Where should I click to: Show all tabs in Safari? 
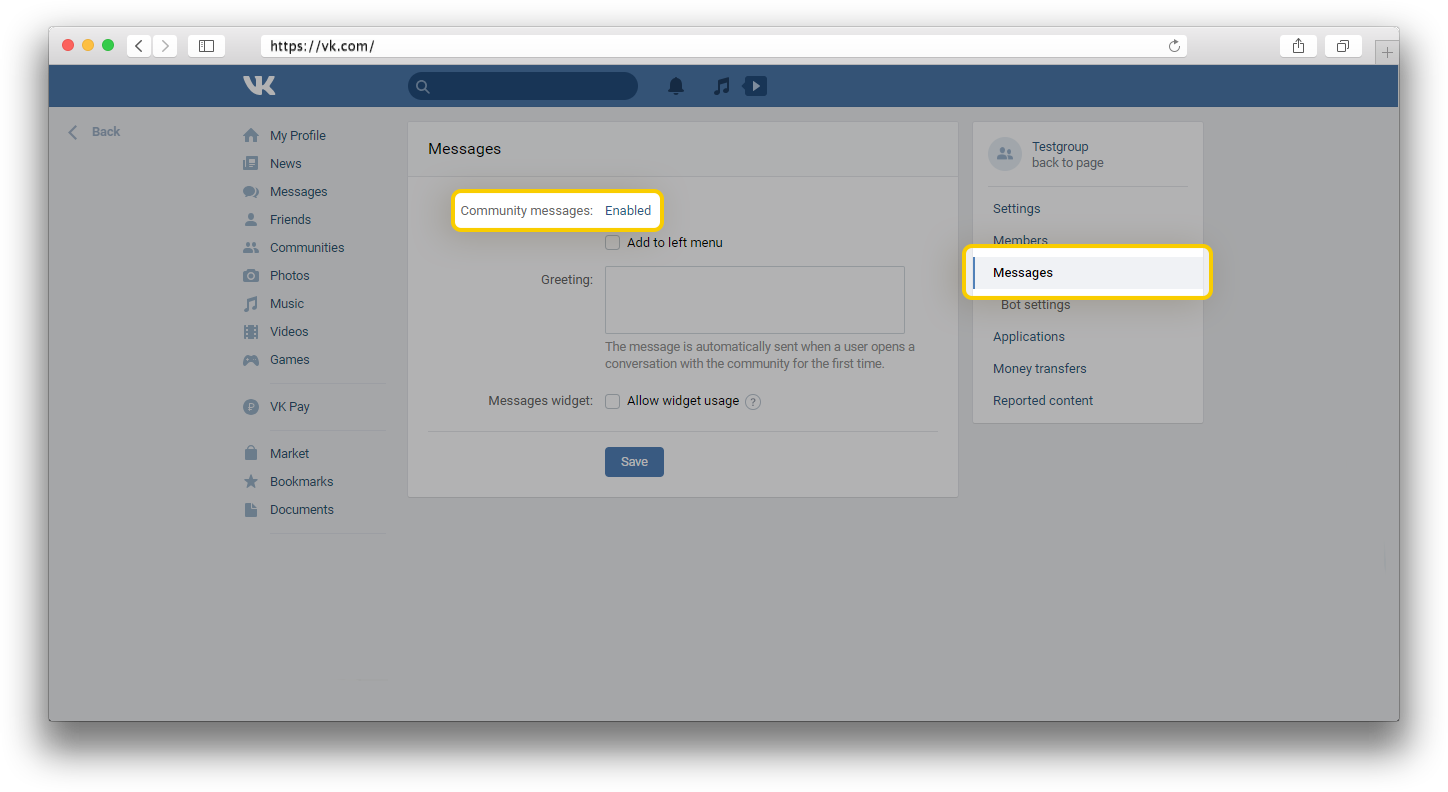(x=1343, y=46)
